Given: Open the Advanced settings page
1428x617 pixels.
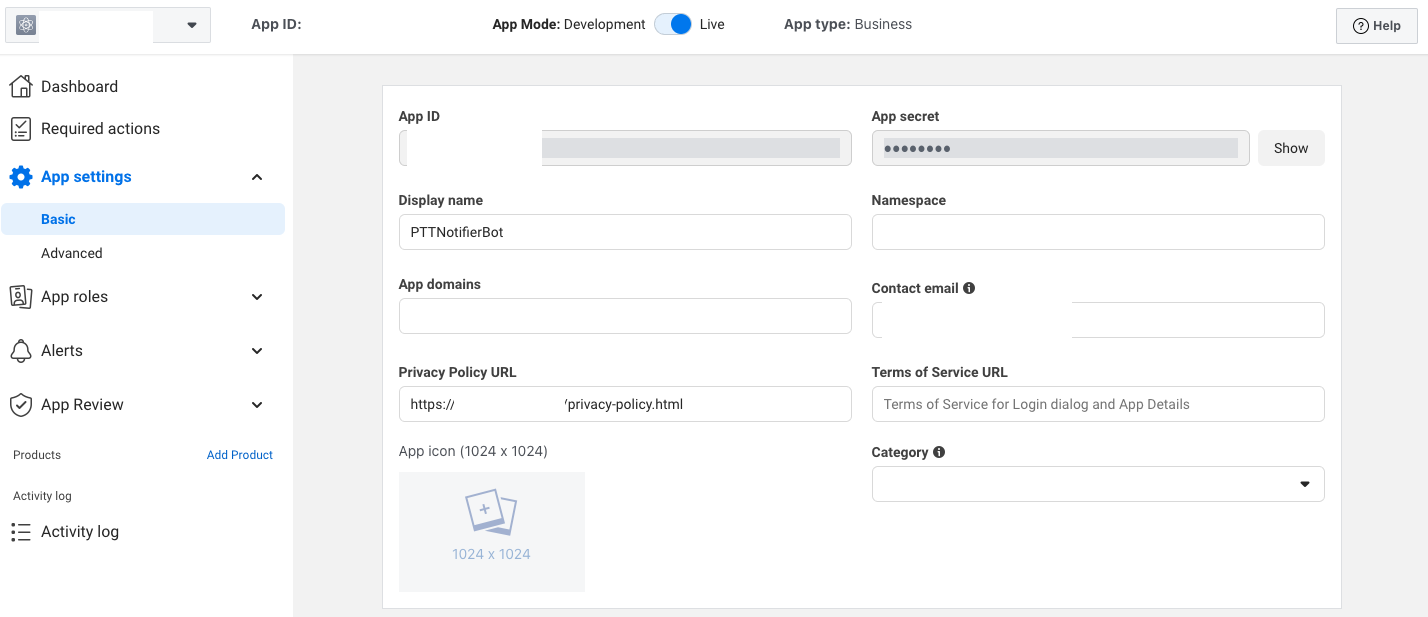Looking at the screenshot, I should coord(72,253).
